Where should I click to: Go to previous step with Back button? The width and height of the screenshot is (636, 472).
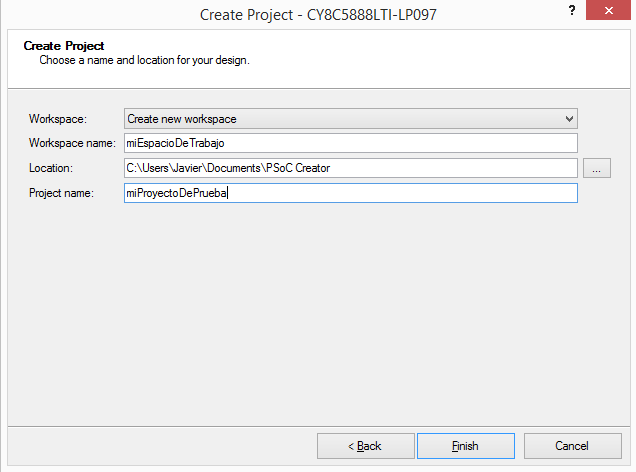(x=365, y=446)
